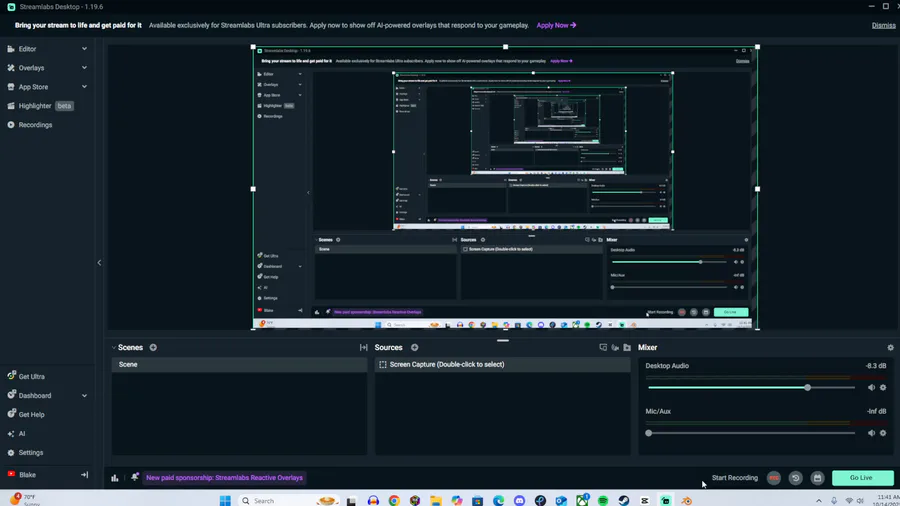Expand the Dashboard sidebar chevron

(84, 395)
